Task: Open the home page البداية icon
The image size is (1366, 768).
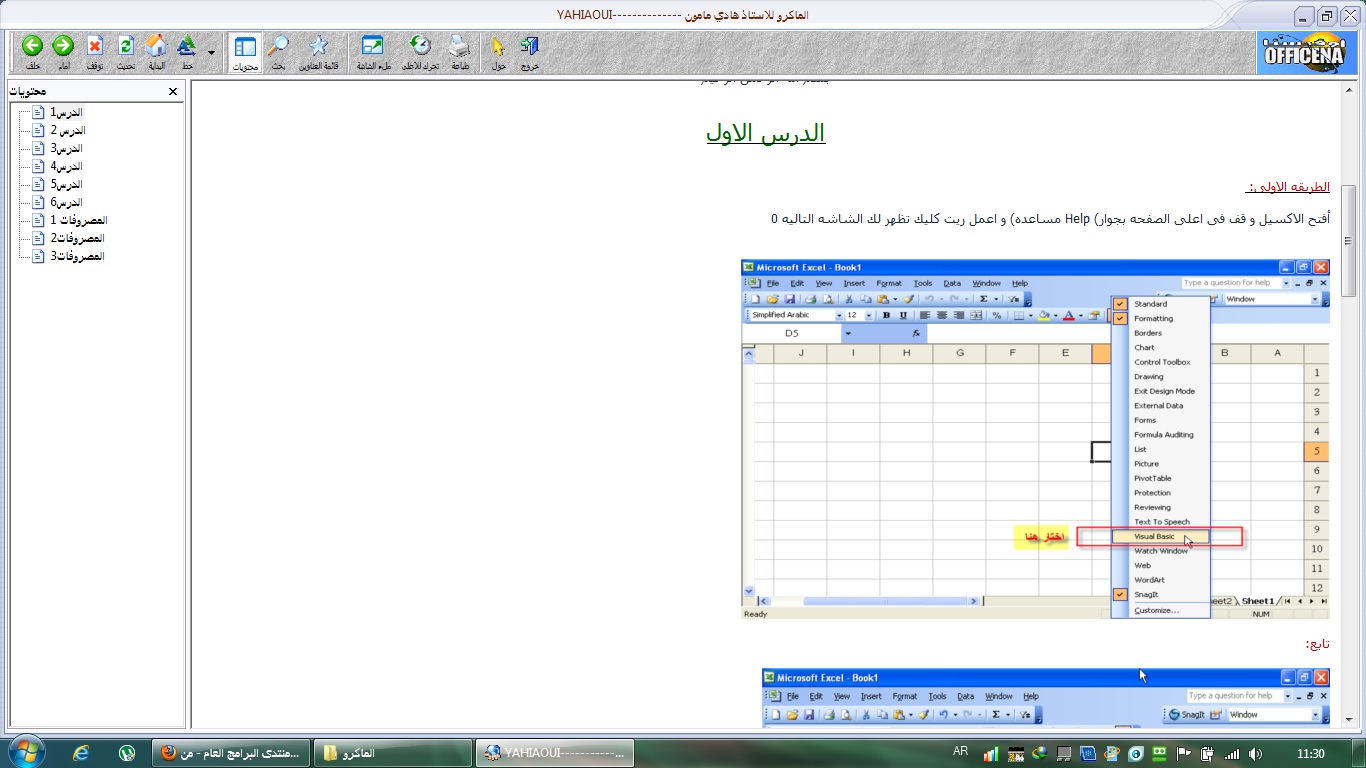Action: (156, 52)
